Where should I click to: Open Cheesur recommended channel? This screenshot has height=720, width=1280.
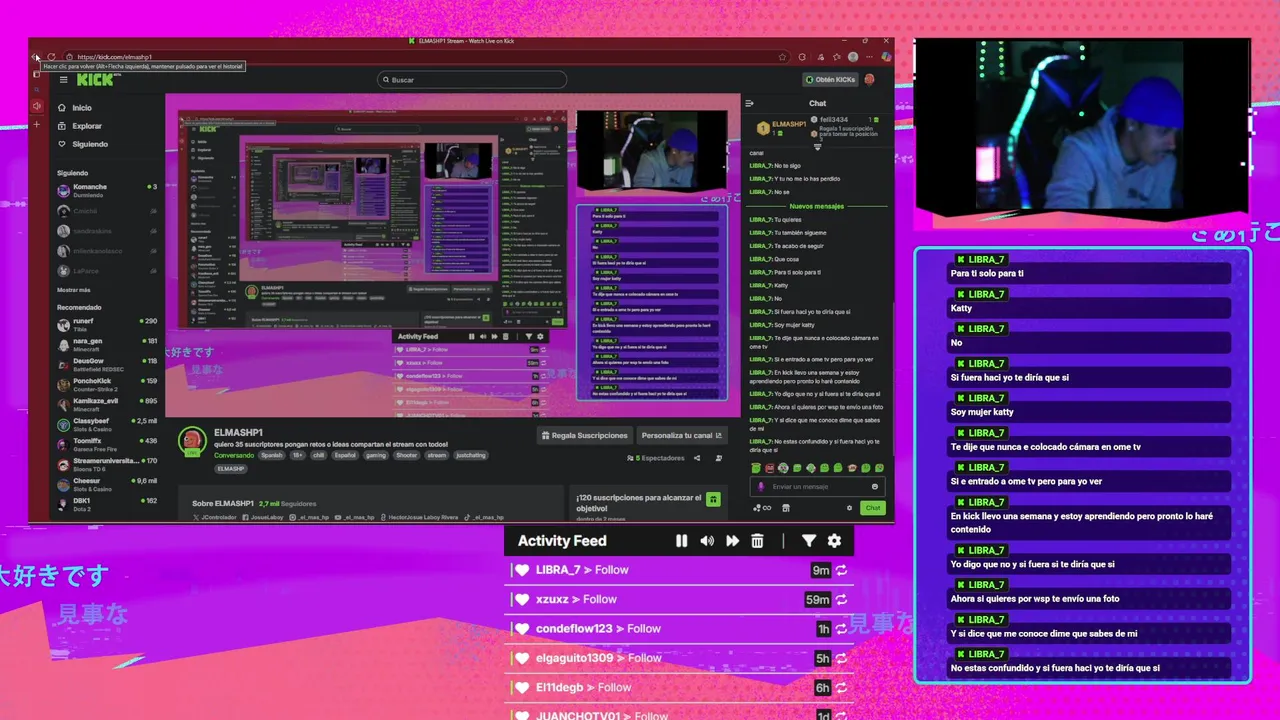coord(107,485)
